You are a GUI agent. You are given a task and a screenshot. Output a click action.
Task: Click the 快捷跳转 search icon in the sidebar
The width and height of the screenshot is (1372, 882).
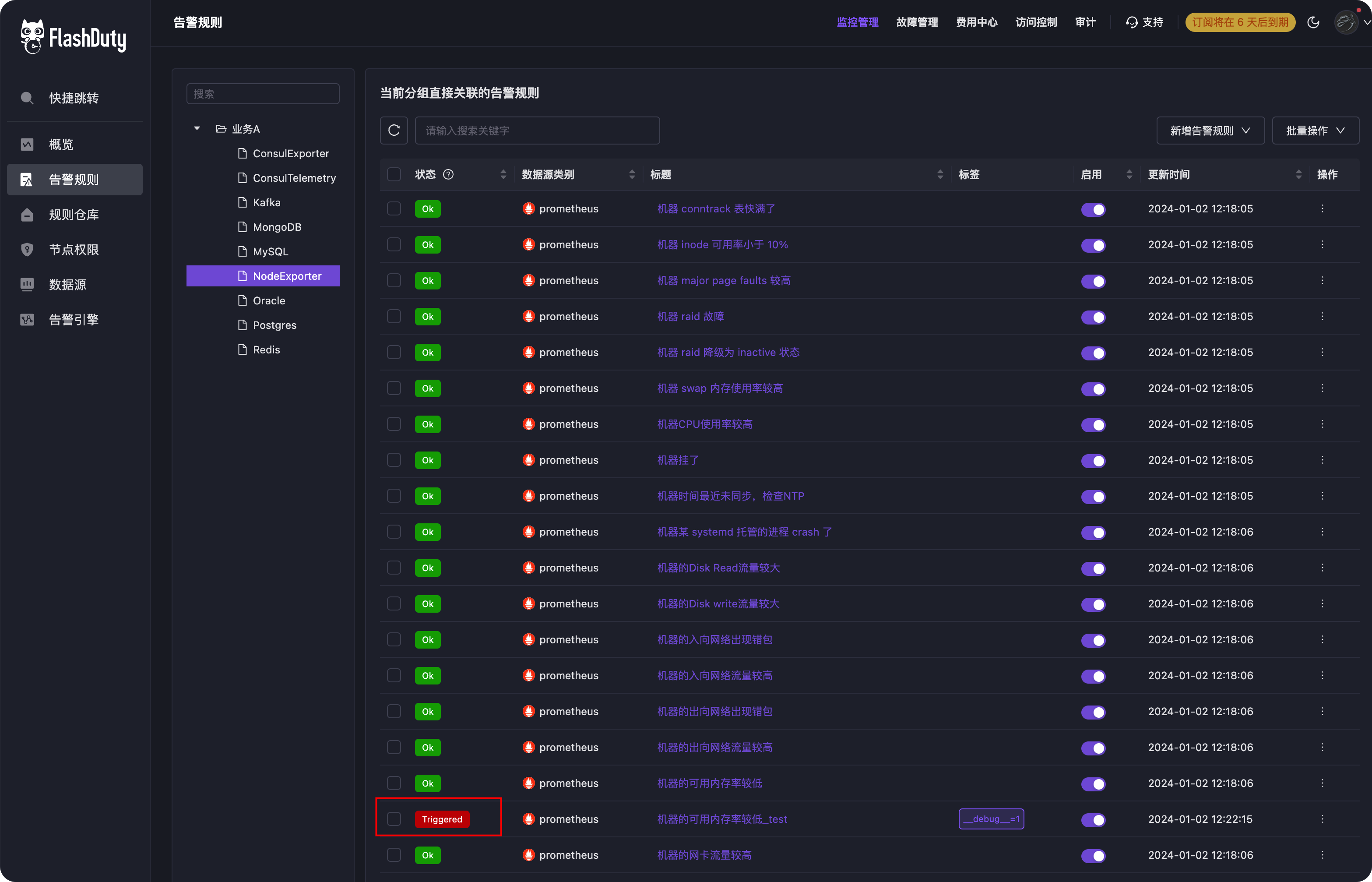pos(27,98)
